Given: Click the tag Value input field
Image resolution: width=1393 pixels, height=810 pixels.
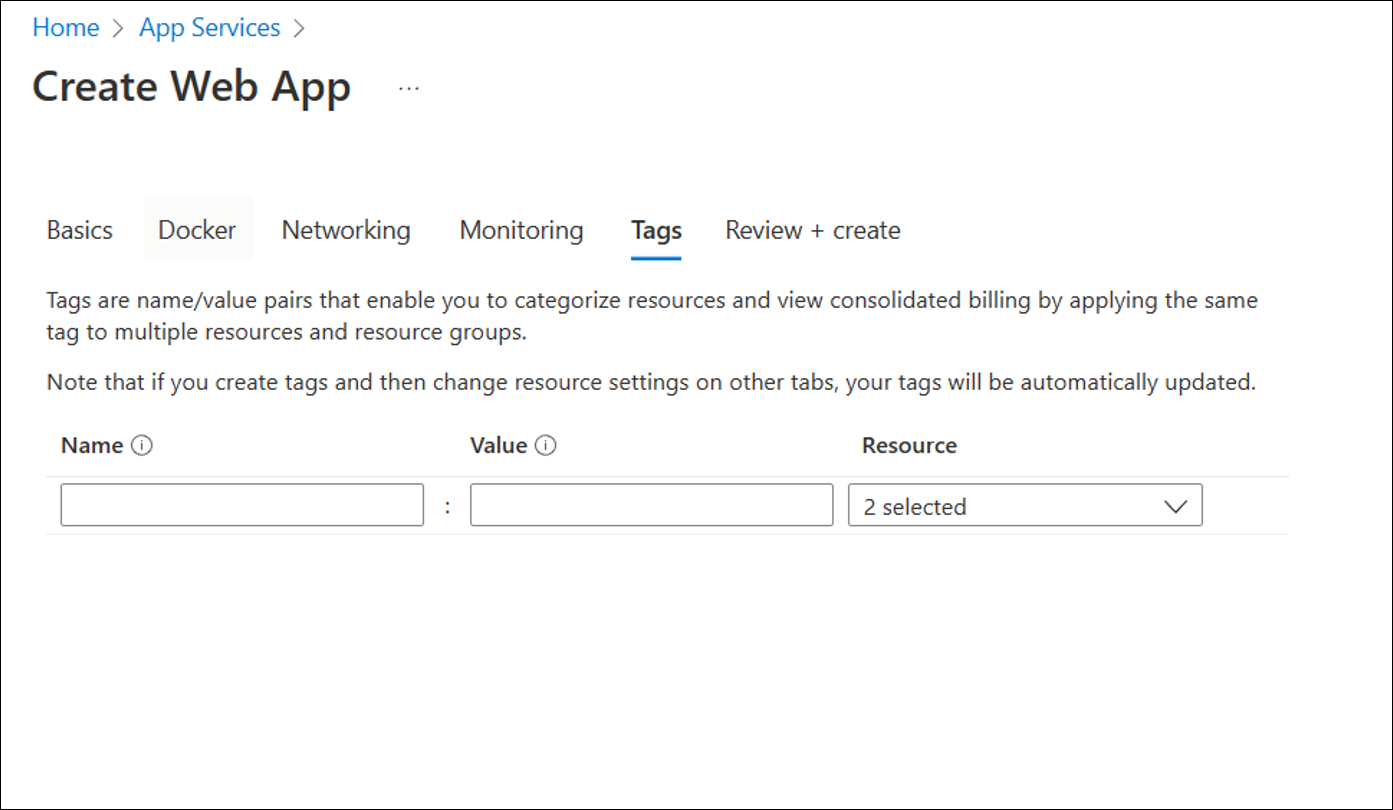Looking at the screenshot, I should click(x=651, y=505).
